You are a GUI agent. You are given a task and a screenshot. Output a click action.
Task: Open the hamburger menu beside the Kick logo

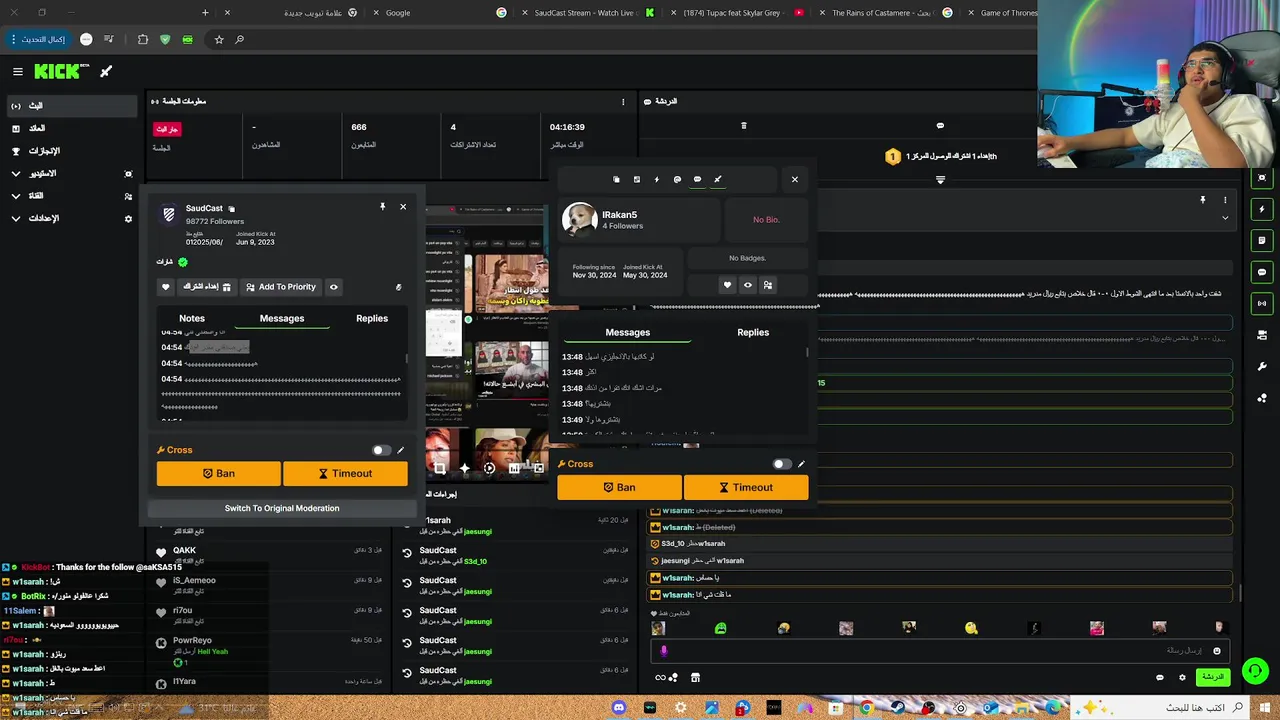tap(17, 71)
